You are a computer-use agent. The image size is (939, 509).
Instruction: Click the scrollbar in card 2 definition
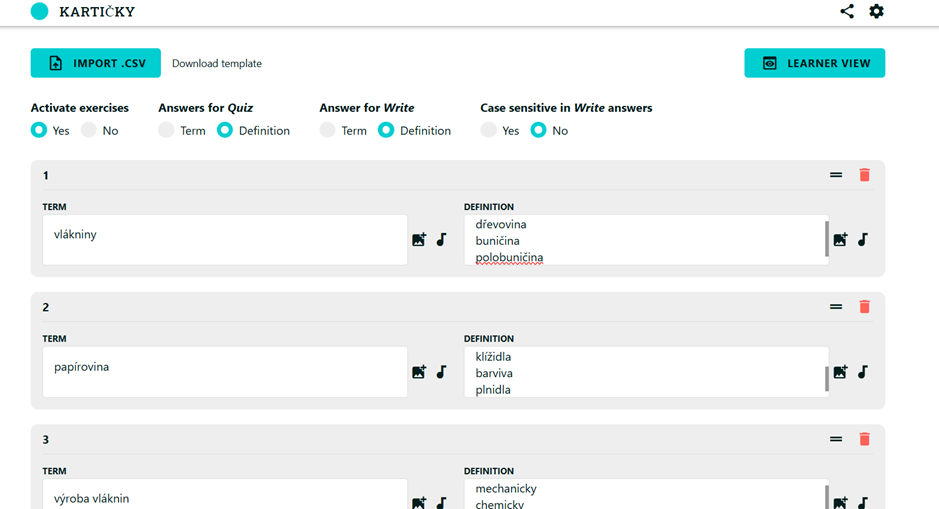click(826, 378)
